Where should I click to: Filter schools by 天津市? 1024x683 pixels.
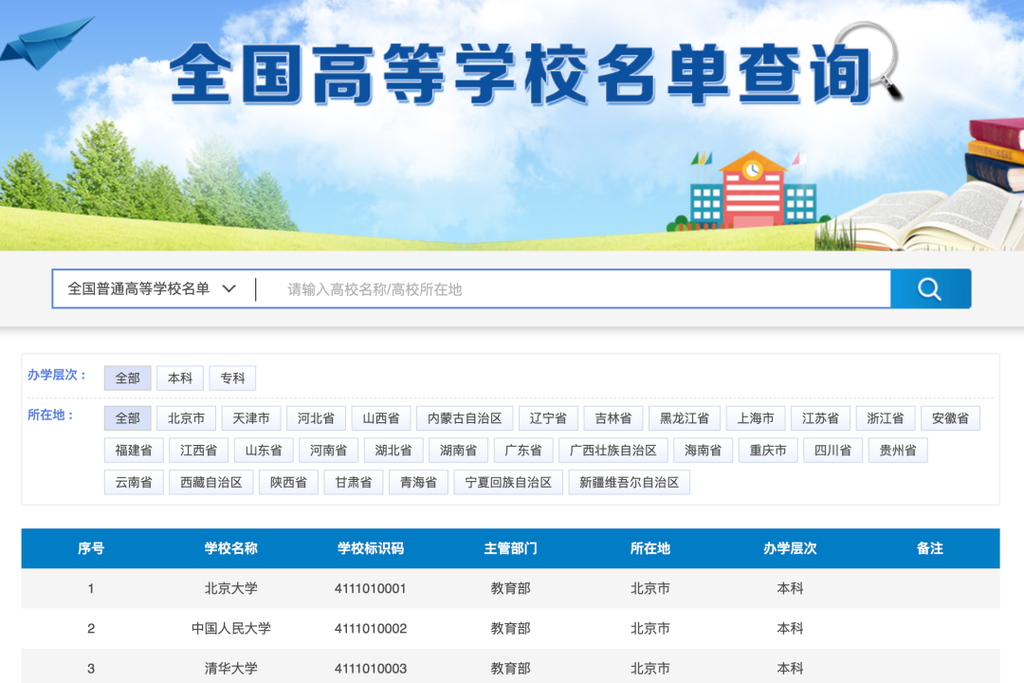coord(251,418)
